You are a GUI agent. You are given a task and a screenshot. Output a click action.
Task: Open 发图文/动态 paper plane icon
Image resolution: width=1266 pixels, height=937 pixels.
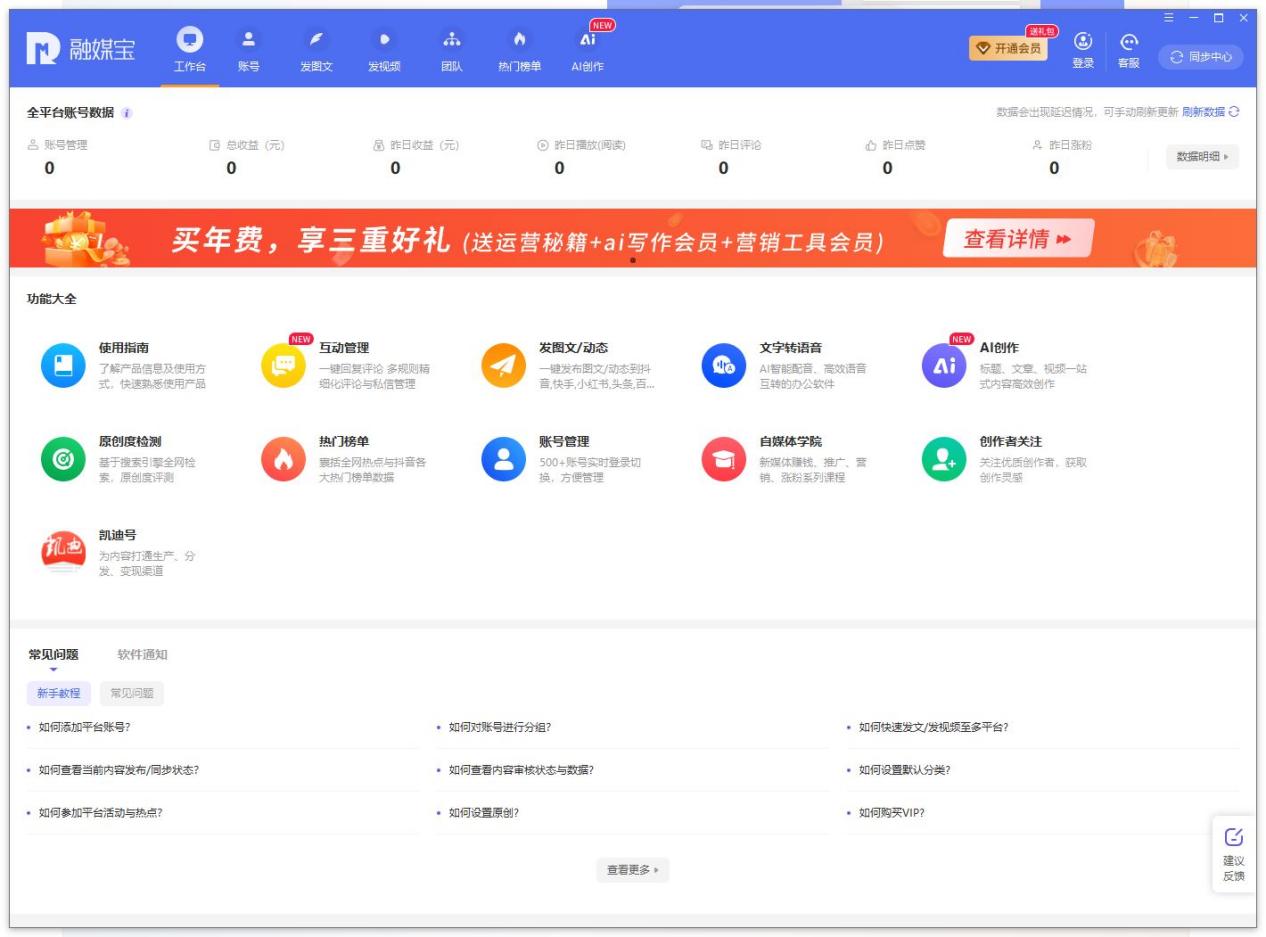tap(503, 365)
